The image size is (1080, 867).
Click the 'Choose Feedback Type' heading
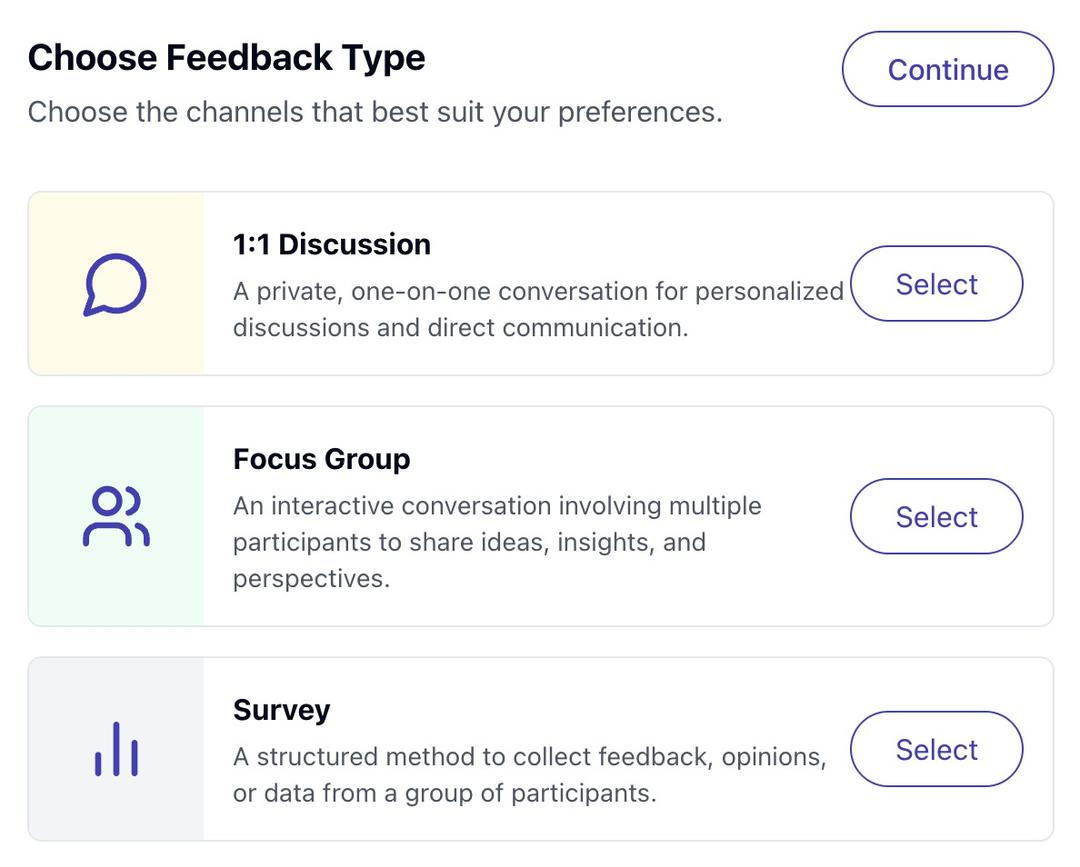(227, 58)
